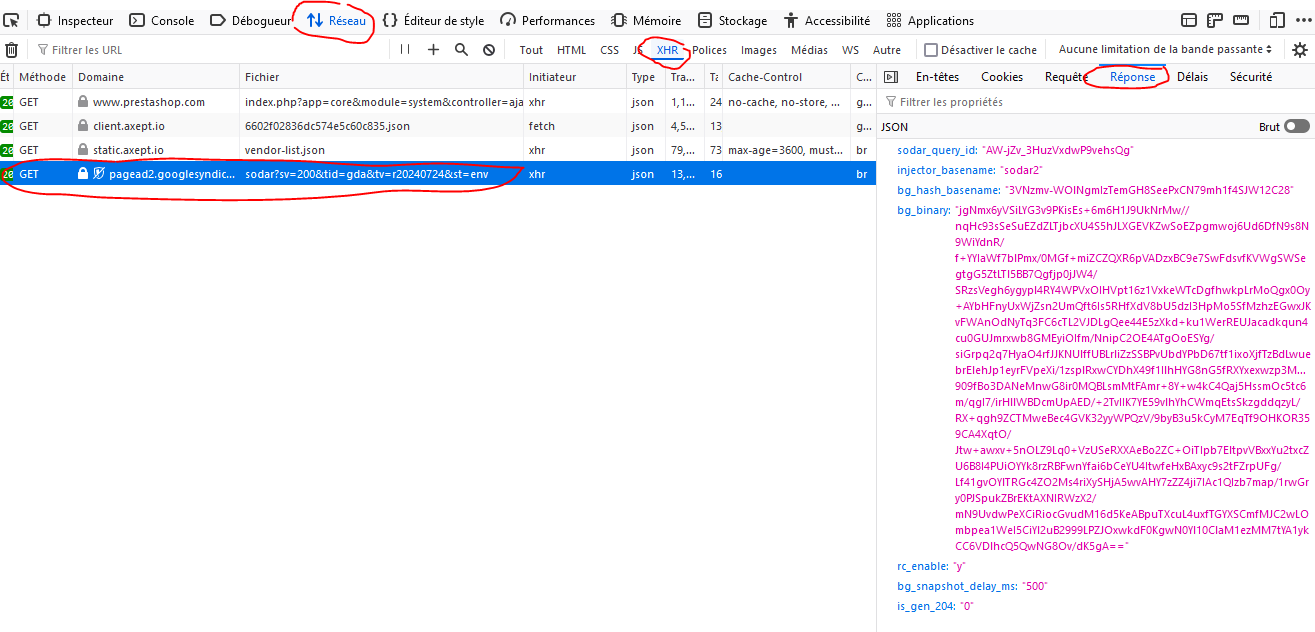Clear requests with the trash icon
The height and width of the screenshot is (632, 1315).
(x=12, y=50)
